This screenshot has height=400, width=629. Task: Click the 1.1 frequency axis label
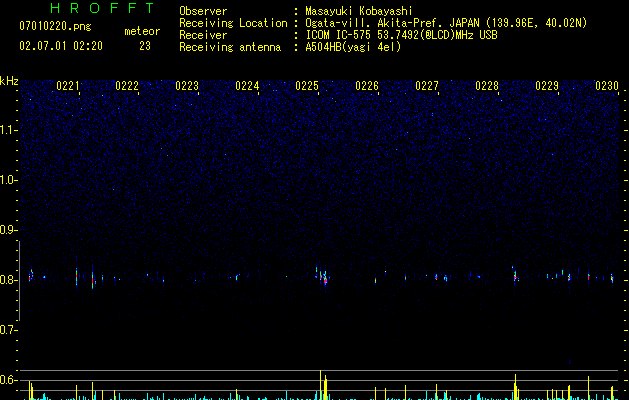point(8,130)
